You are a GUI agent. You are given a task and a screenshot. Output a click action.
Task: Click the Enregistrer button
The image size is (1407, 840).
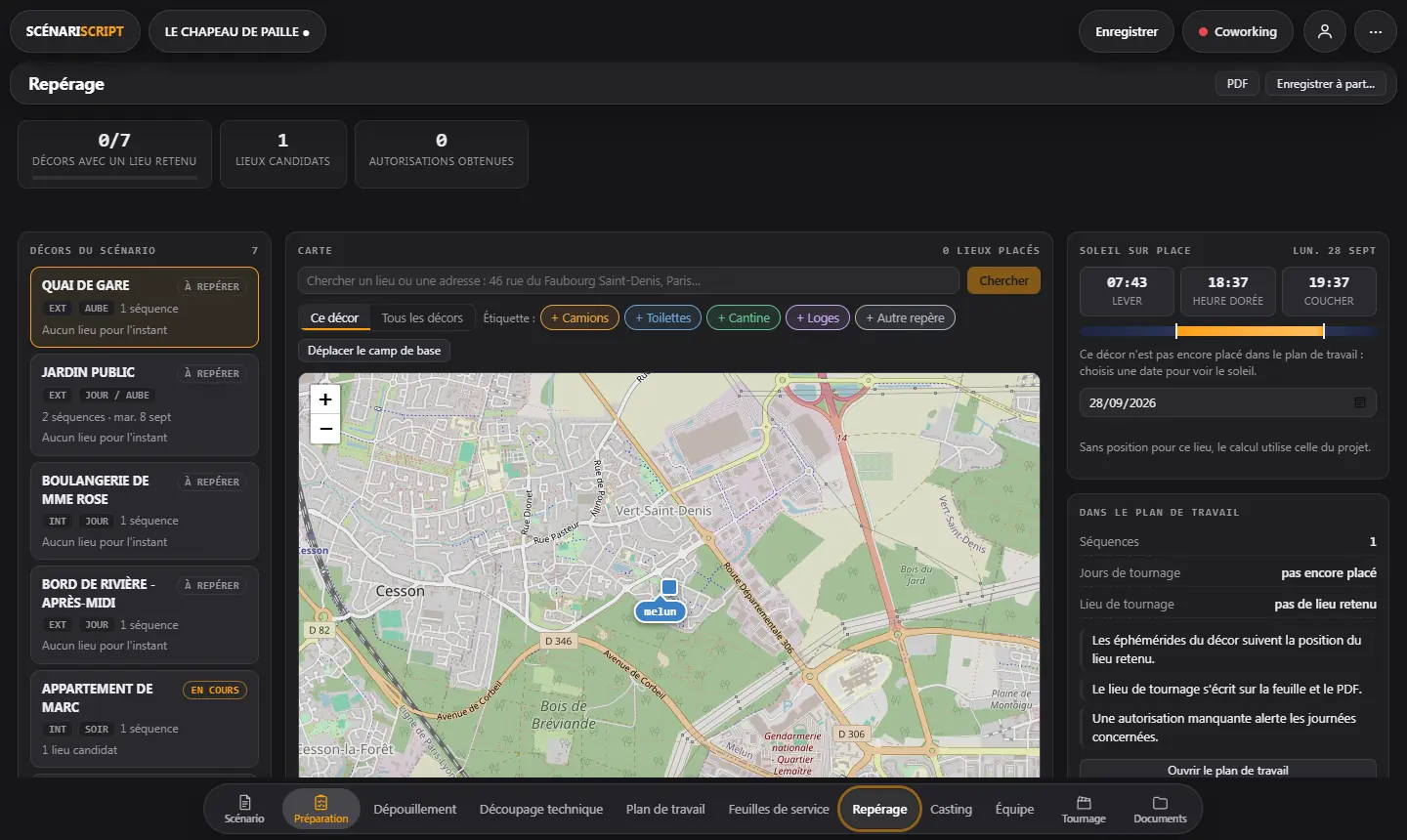tap(1127, 31)
